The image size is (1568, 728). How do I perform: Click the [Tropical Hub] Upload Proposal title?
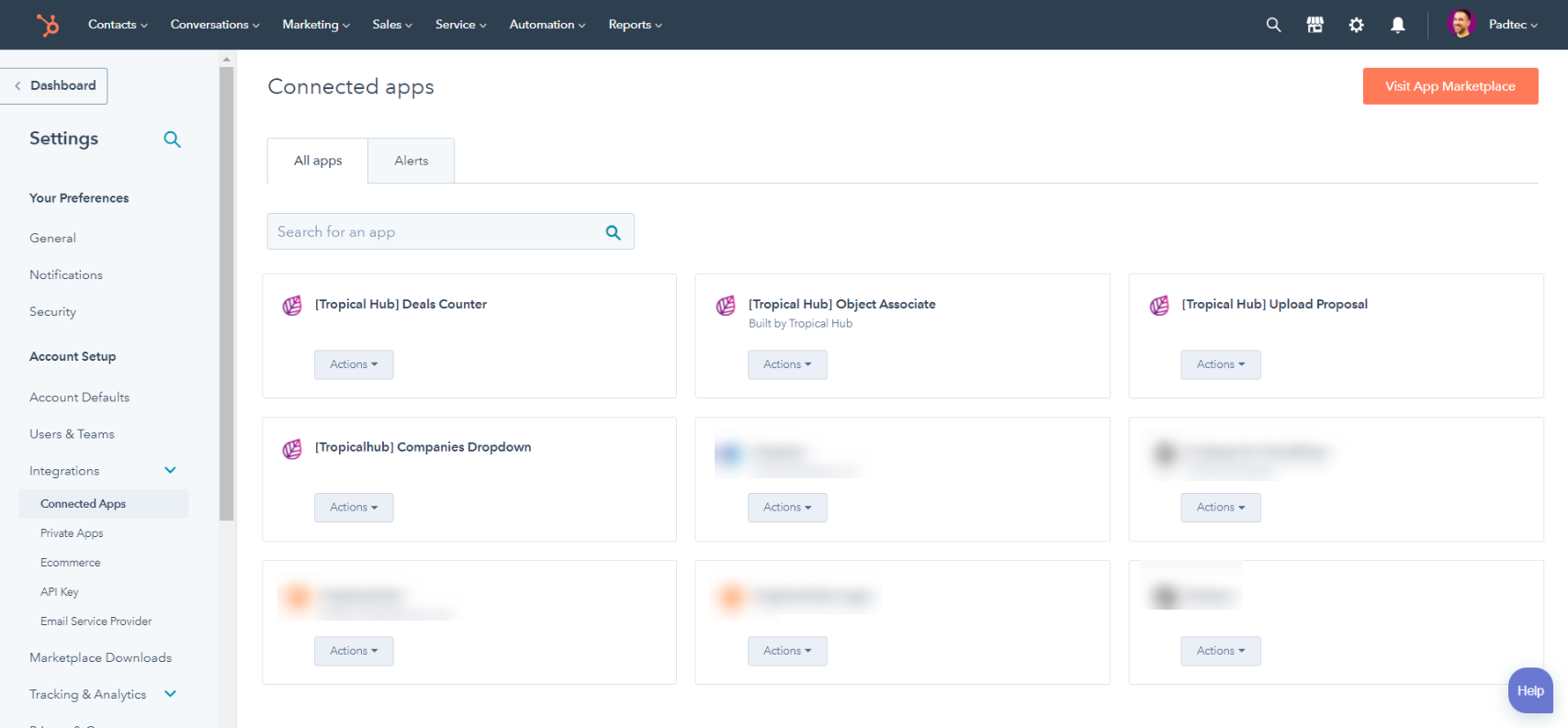coord(1275,304)
